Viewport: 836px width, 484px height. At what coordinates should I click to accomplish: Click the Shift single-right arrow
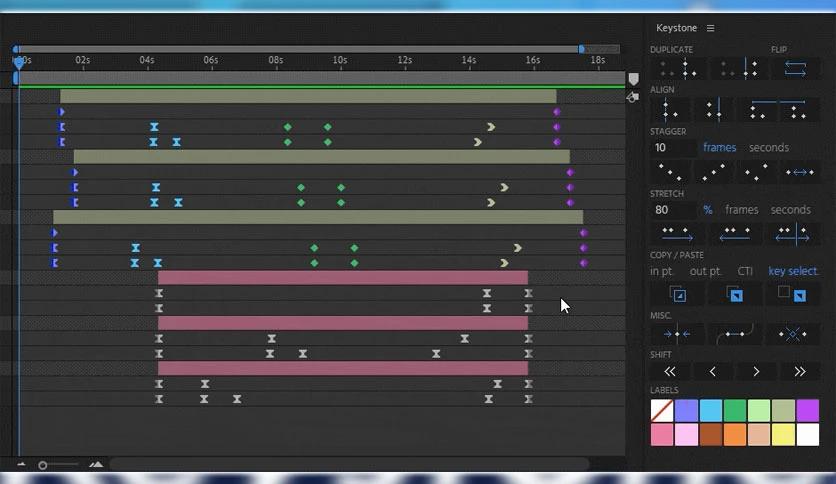756,371
